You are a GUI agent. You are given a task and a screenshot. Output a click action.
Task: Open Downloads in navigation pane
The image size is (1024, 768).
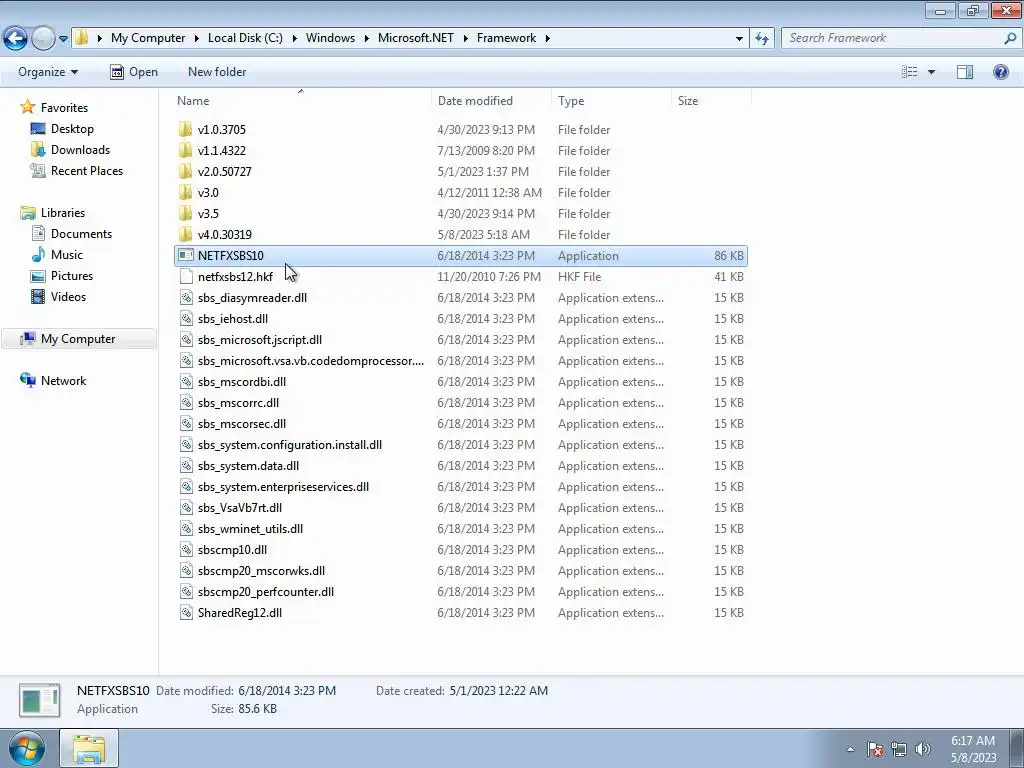coord(80,150)
